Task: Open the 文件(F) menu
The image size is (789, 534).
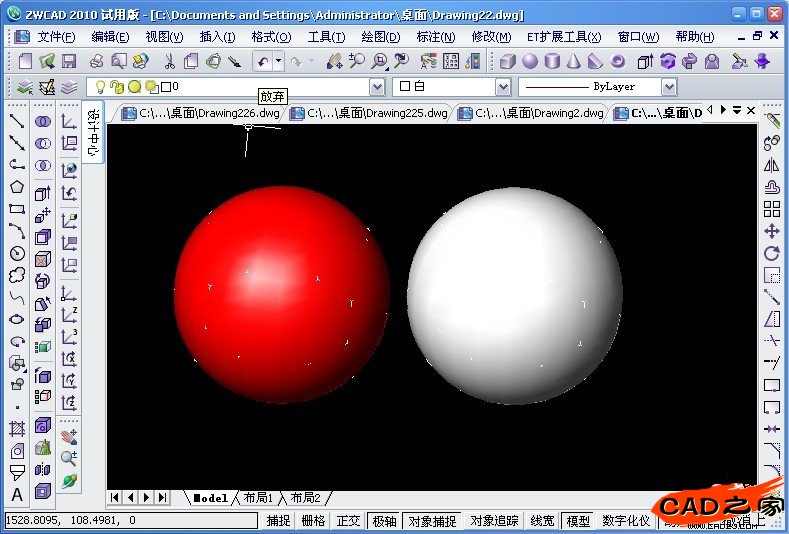Action: coord(56,37)
